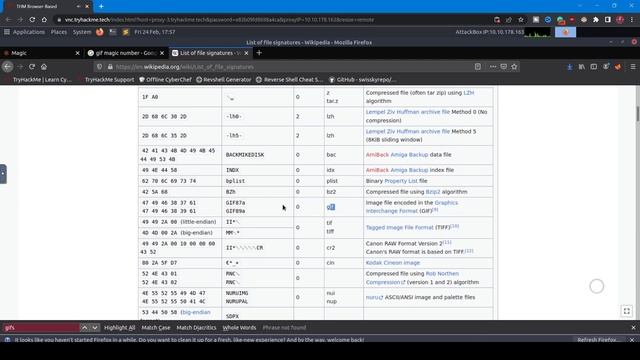Toggle Highlight All in the find bar
The width and height of the screenshot is (640, 360).
pyautogui.click(x=119, y=327)
